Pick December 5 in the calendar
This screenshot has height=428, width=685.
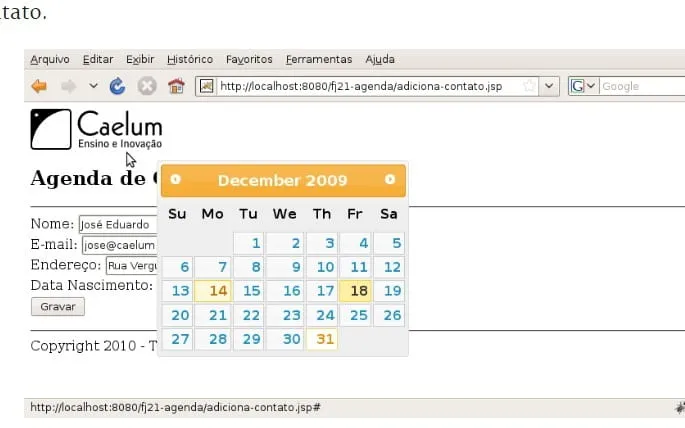389,243
